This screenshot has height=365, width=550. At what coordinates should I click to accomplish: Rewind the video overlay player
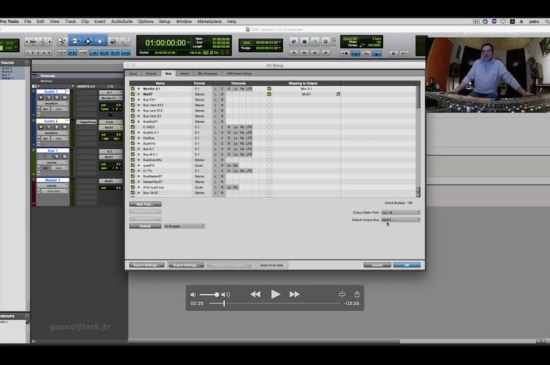[x=255, y=294]
